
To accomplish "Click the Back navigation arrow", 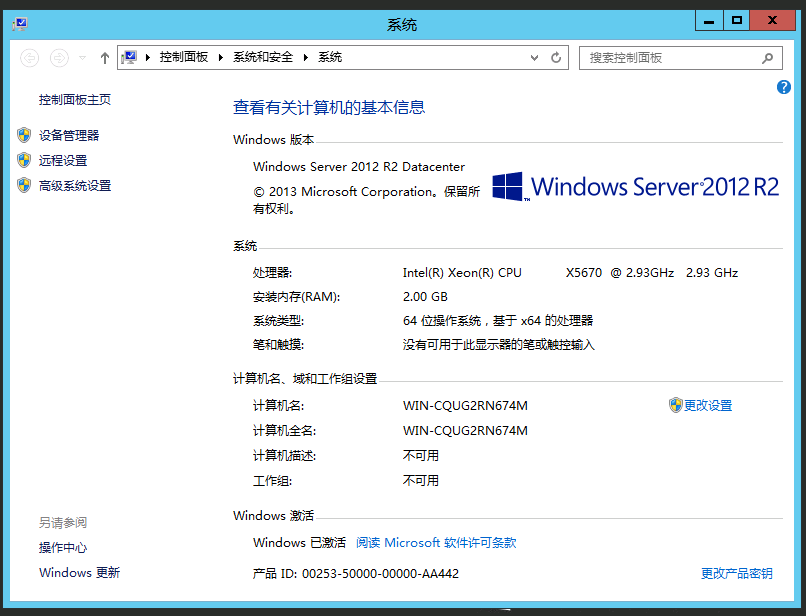I will [x=30, y=58].
